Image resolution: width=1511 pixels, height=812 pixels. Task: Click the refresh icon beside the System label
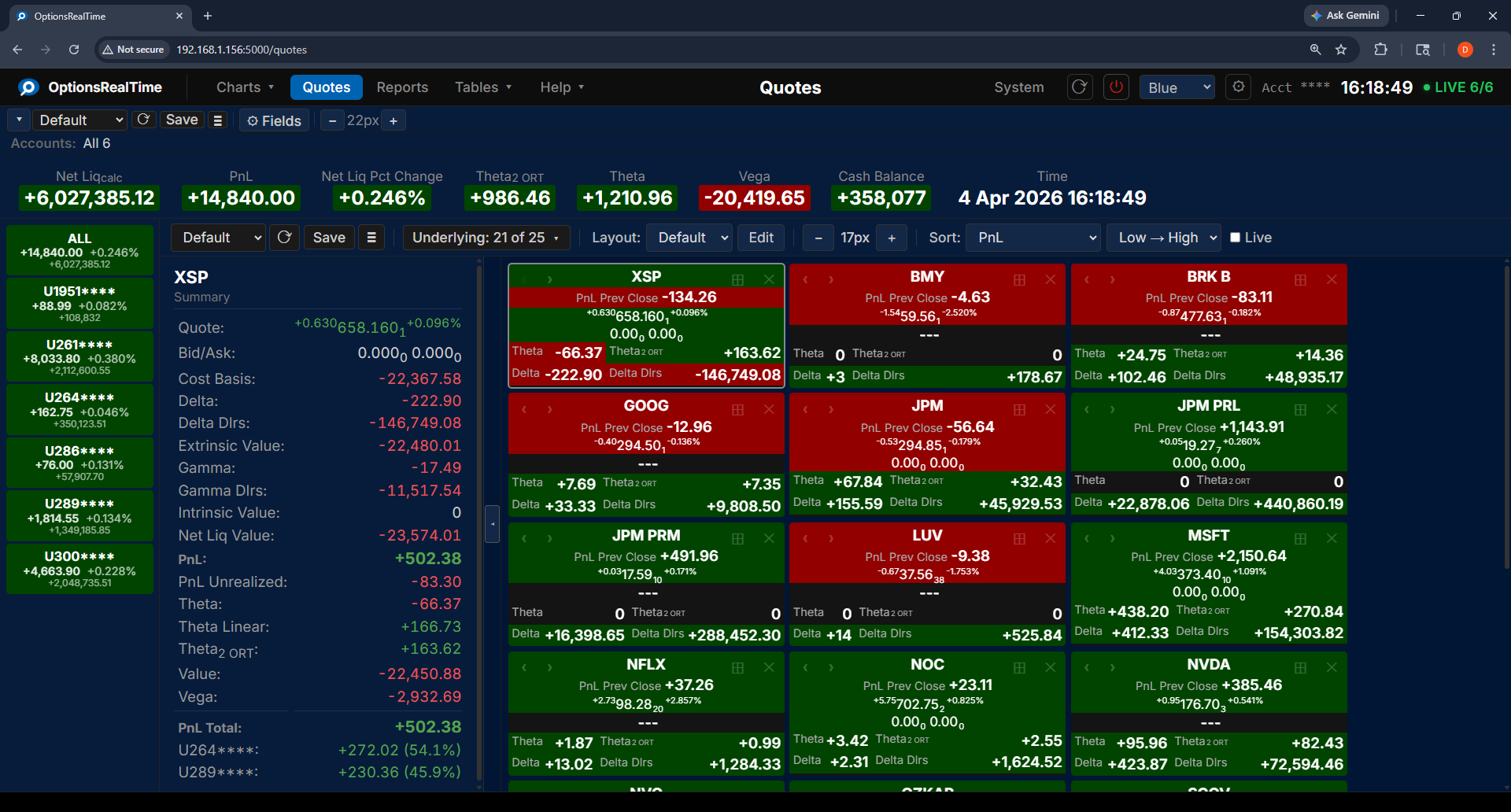[1080, 87]
